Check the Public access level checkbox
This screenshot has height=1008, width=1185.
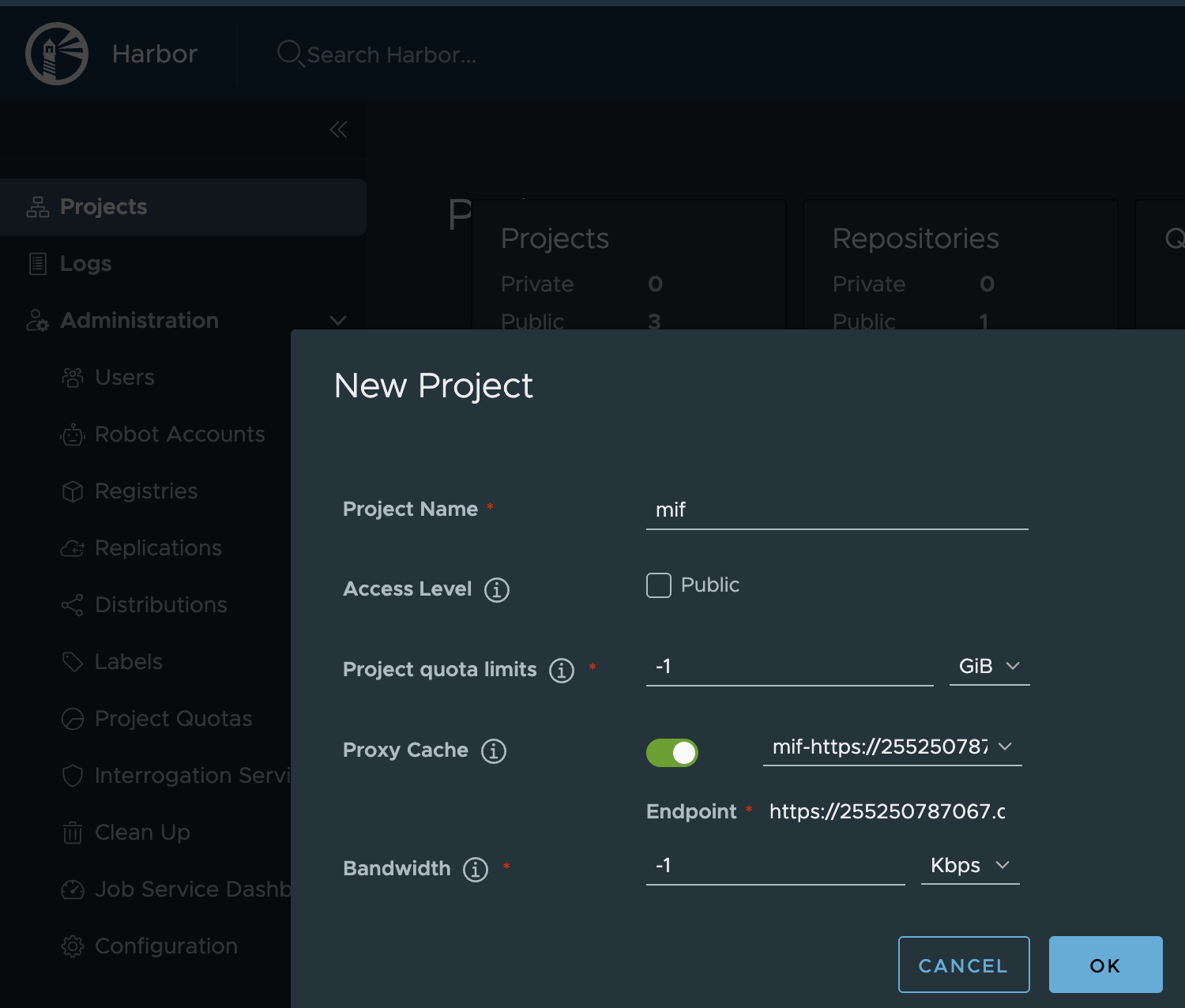click(658, 585)
